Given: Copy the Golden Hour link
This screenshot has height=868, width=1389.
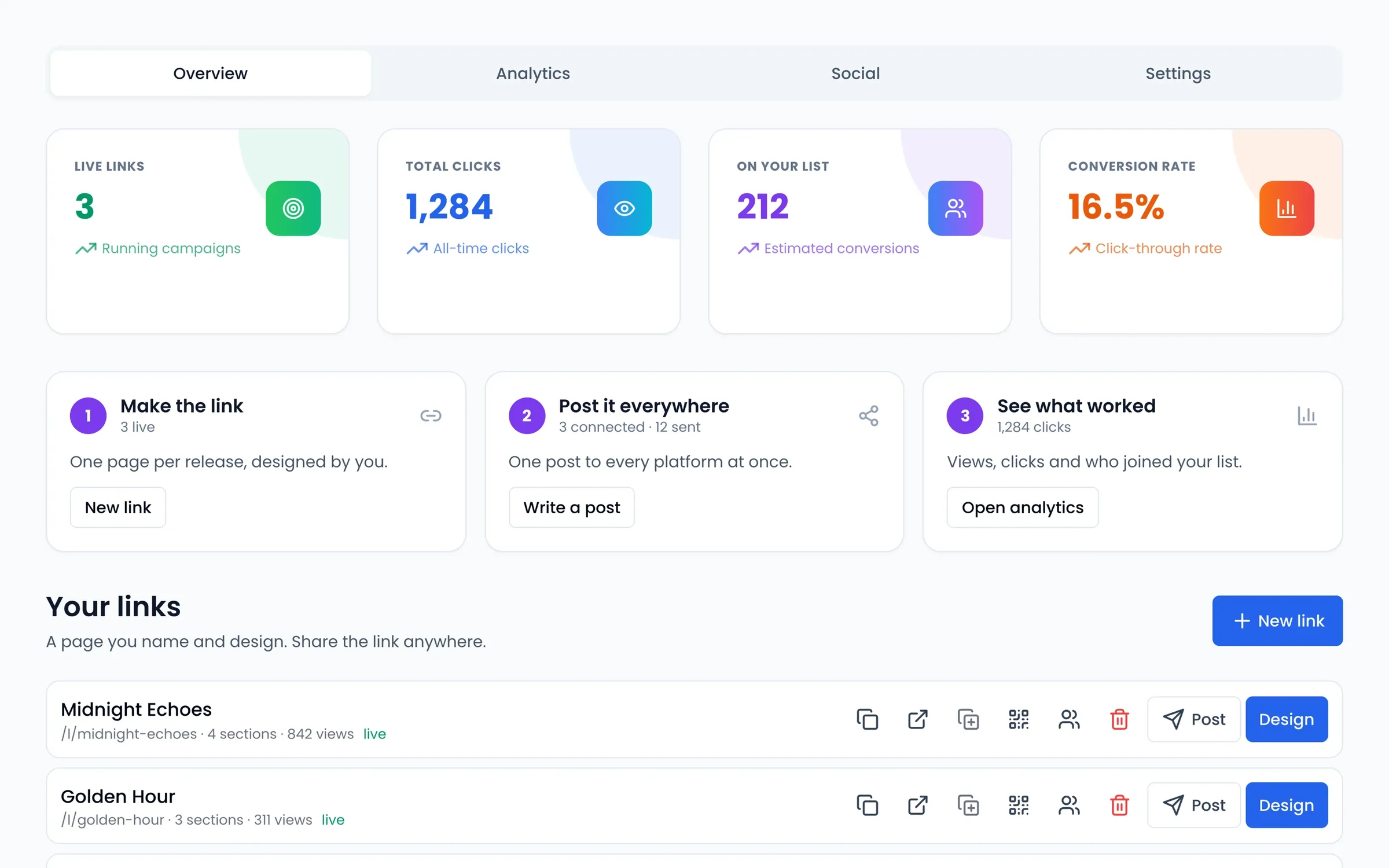Looking at the screenshot, I should click(x=867, y=805).
